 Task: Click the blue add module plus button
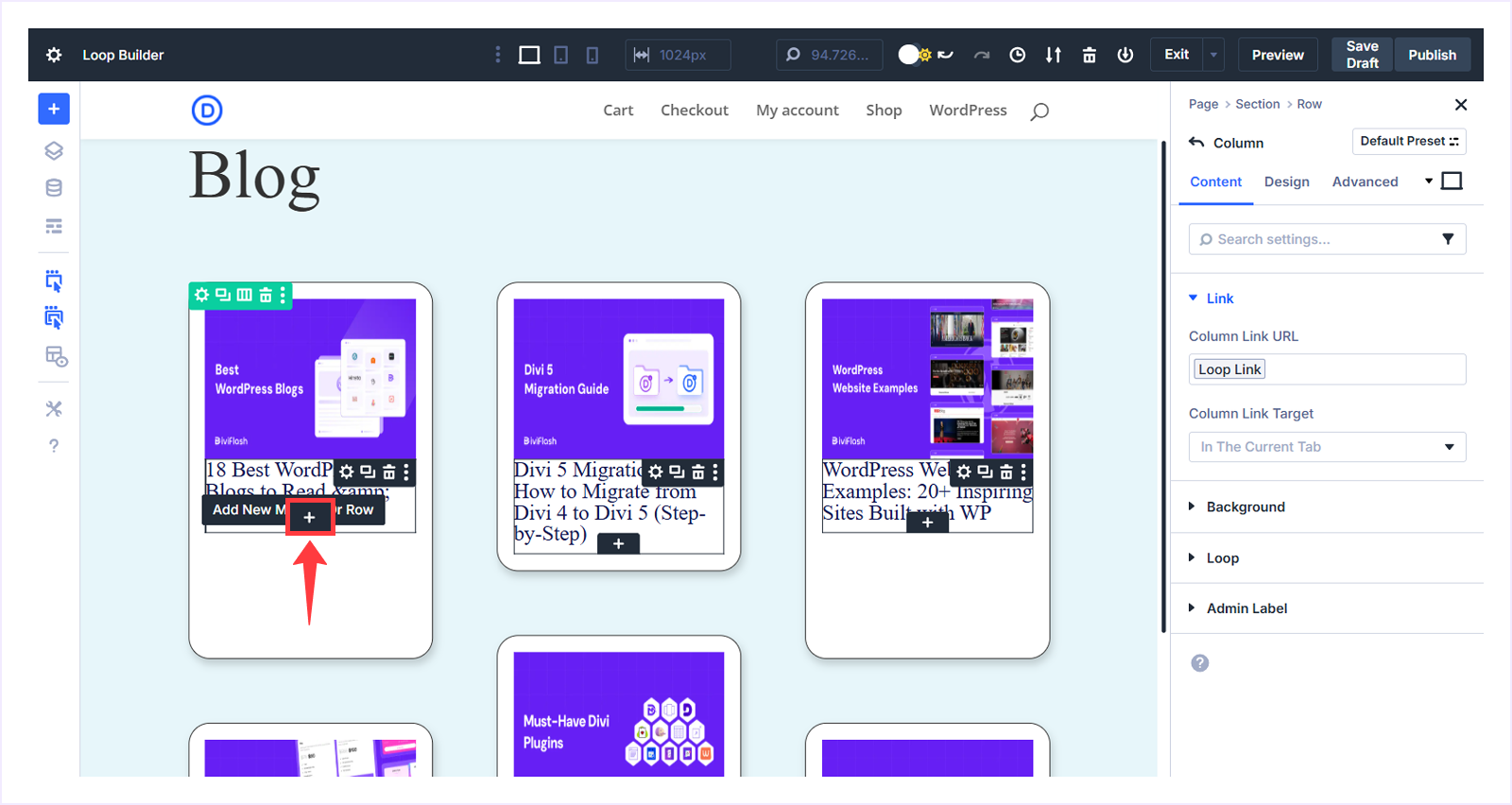tap(54, 109)
